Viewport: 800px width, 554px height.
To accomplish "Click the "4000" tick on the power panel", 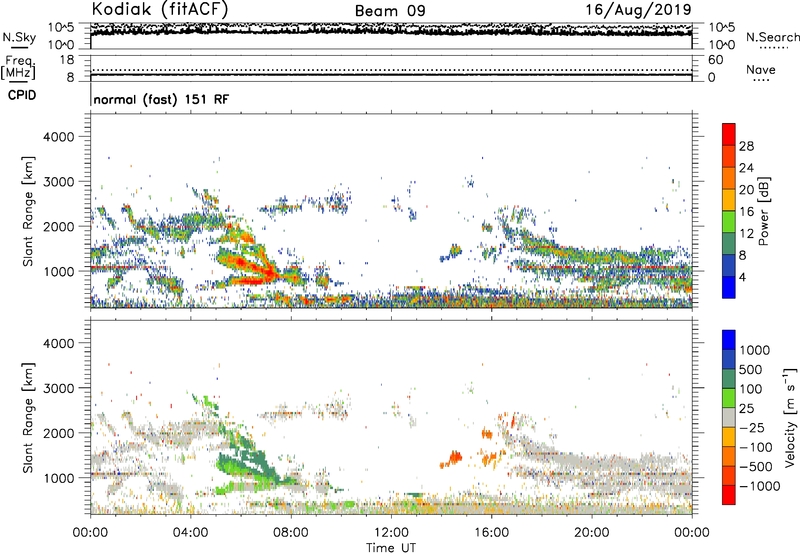I will [x=58, y=137].
